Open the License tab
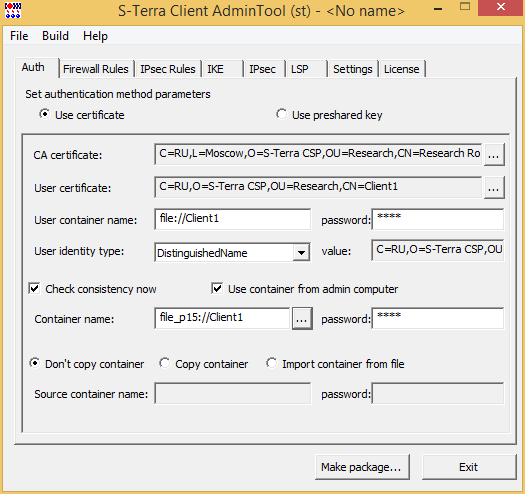Screen dimensions: 525x494 pos(401,69)
